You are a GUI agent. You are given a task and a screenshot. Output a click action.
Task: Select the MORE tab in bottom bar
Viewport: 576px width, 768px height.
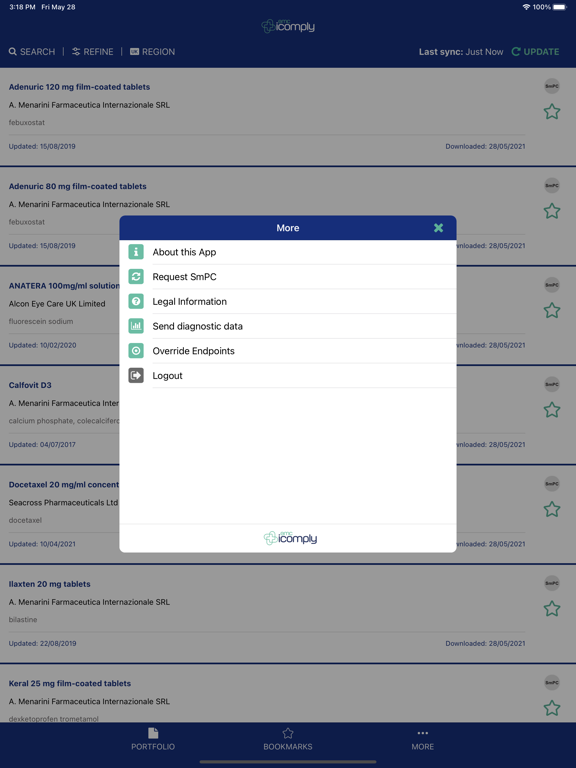click(x=423, y=740)
